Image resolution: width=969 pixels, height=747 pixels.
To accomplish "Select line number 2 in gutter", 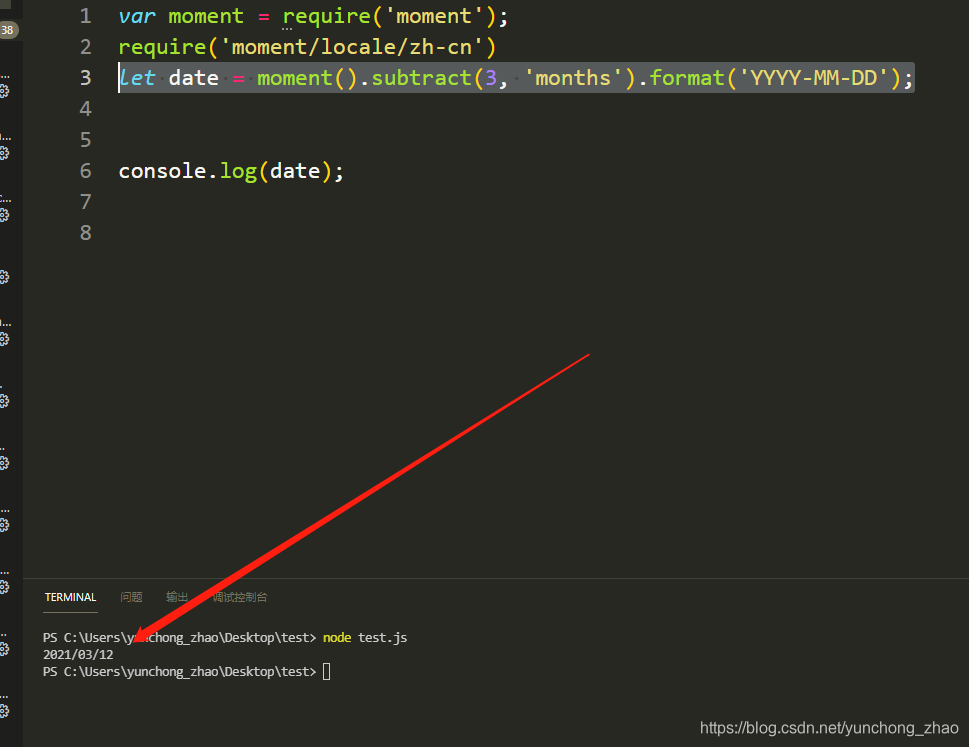I will click(x=85, y=47).
